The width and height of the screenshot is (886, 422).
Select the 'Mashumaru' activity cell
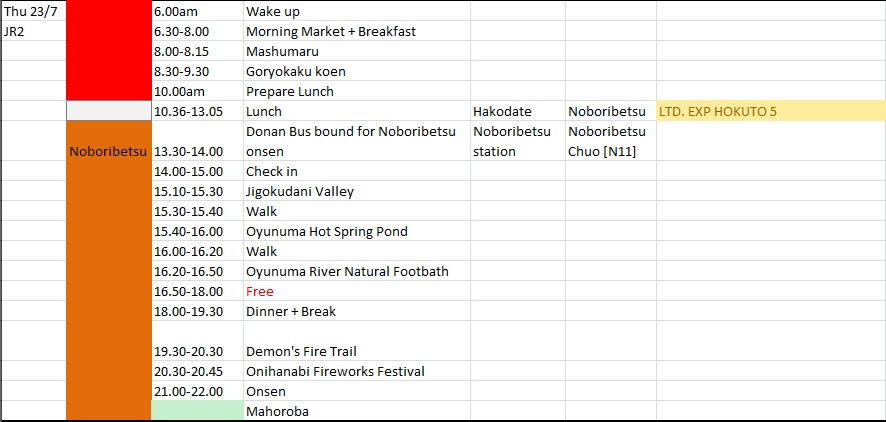tap(357, 51)
